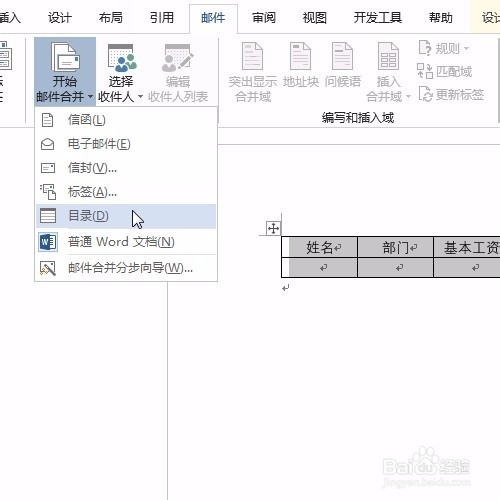Switch to the 布局 ribbon tab
The image size is (500, 500).
111,17
